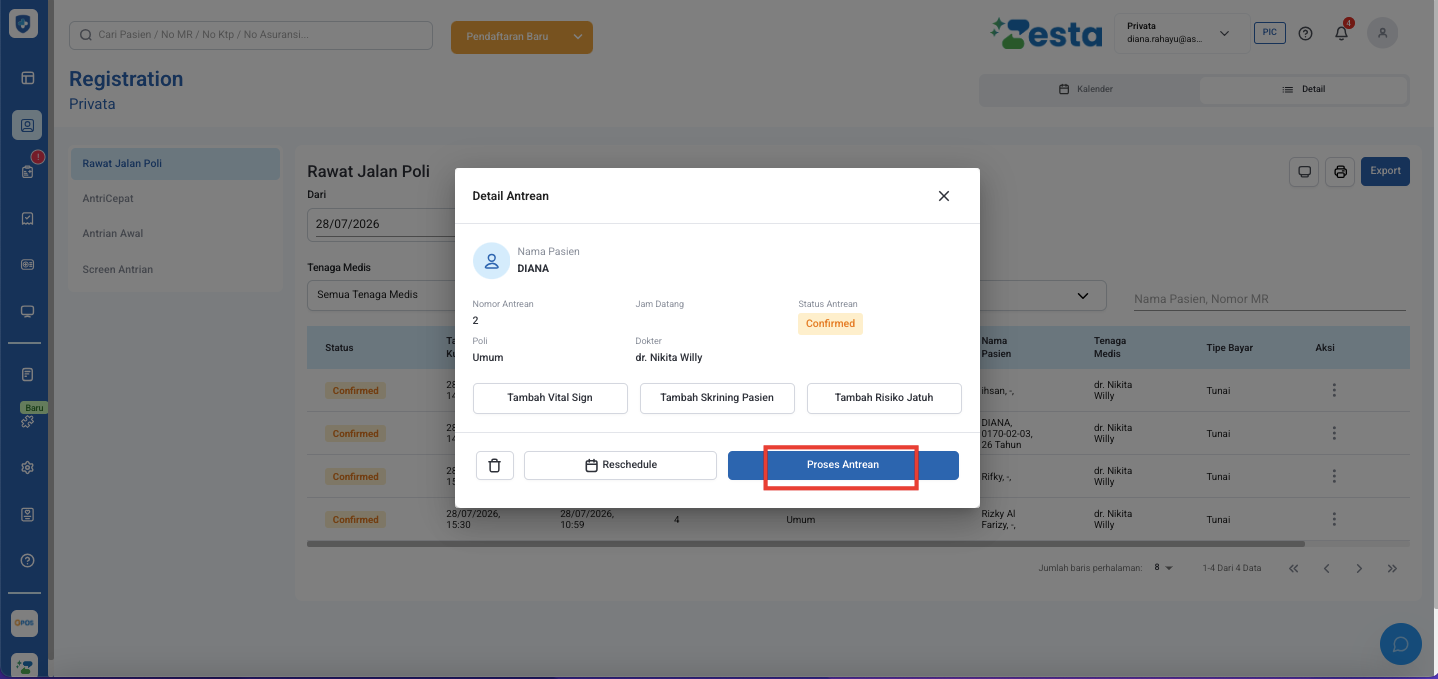Expand the Pendaftaran Baru dropdown arrow
This screenshot has height=679, width=1438.
point(578,37)
